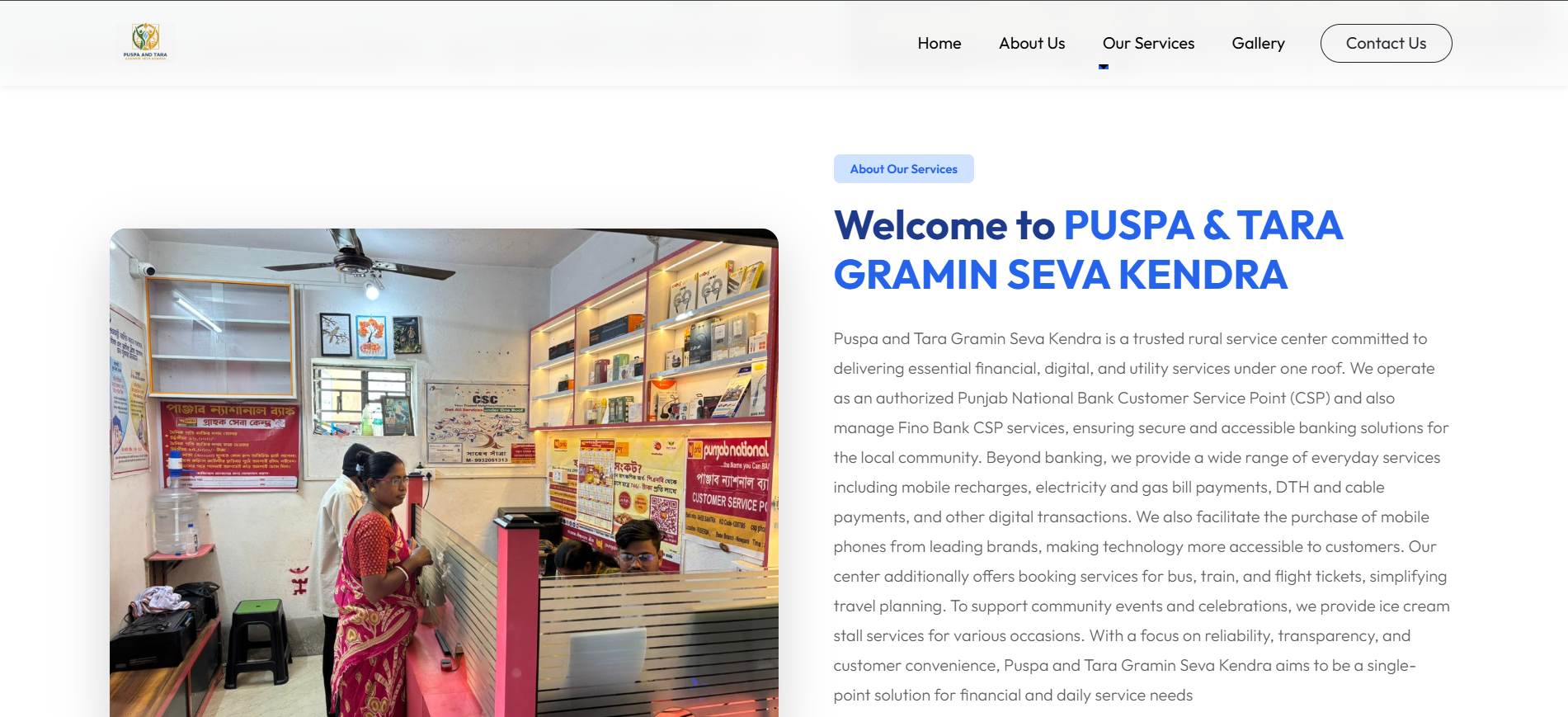This screenshot has height=717, width=1568.
Task: Click the 'Welcome to' heading text
Action: (x=944, y=225)
